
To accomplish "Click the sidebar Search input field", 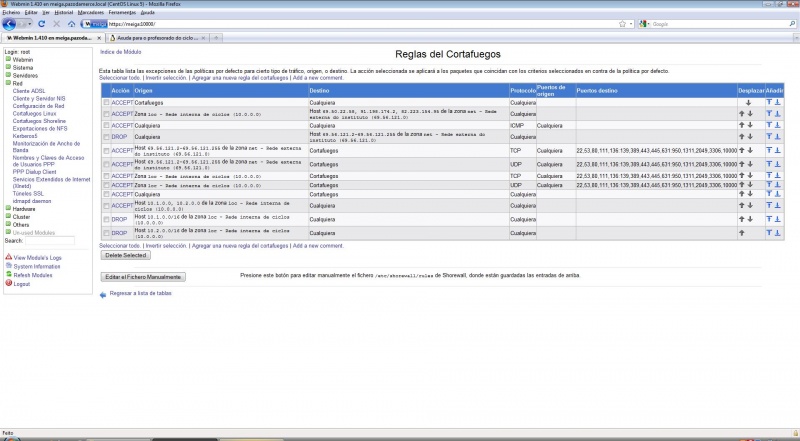I will (50, 241).
